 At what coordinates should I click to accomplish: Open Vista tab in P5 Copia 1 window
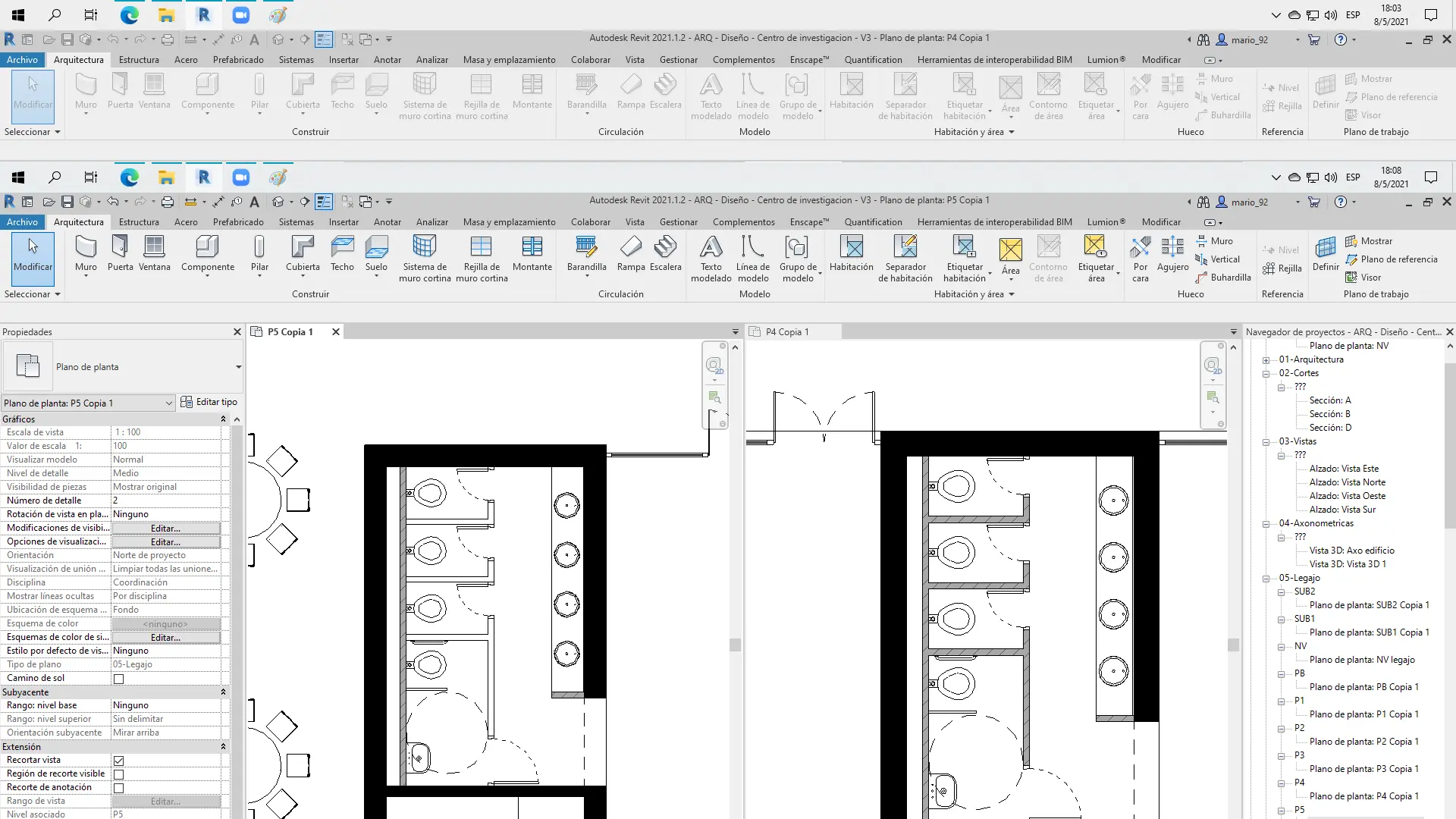[635, 222]
